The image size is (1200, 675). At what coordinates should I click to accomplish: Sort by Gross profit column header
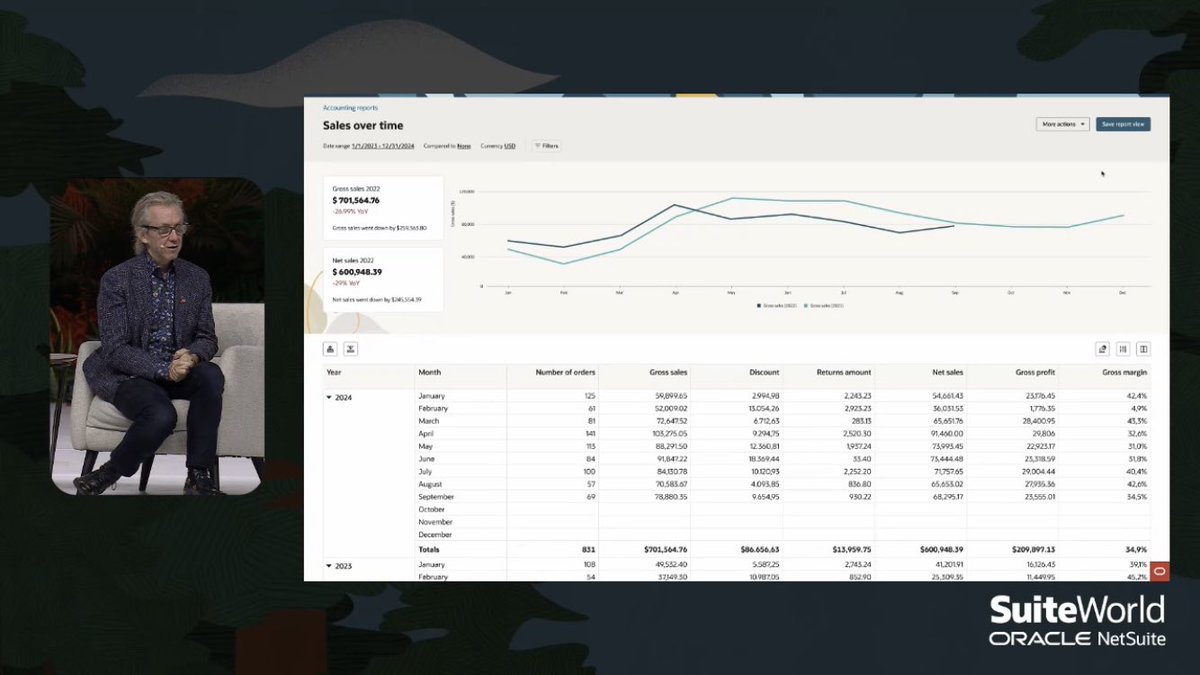pyautogui.click(x=1033, y=372)
